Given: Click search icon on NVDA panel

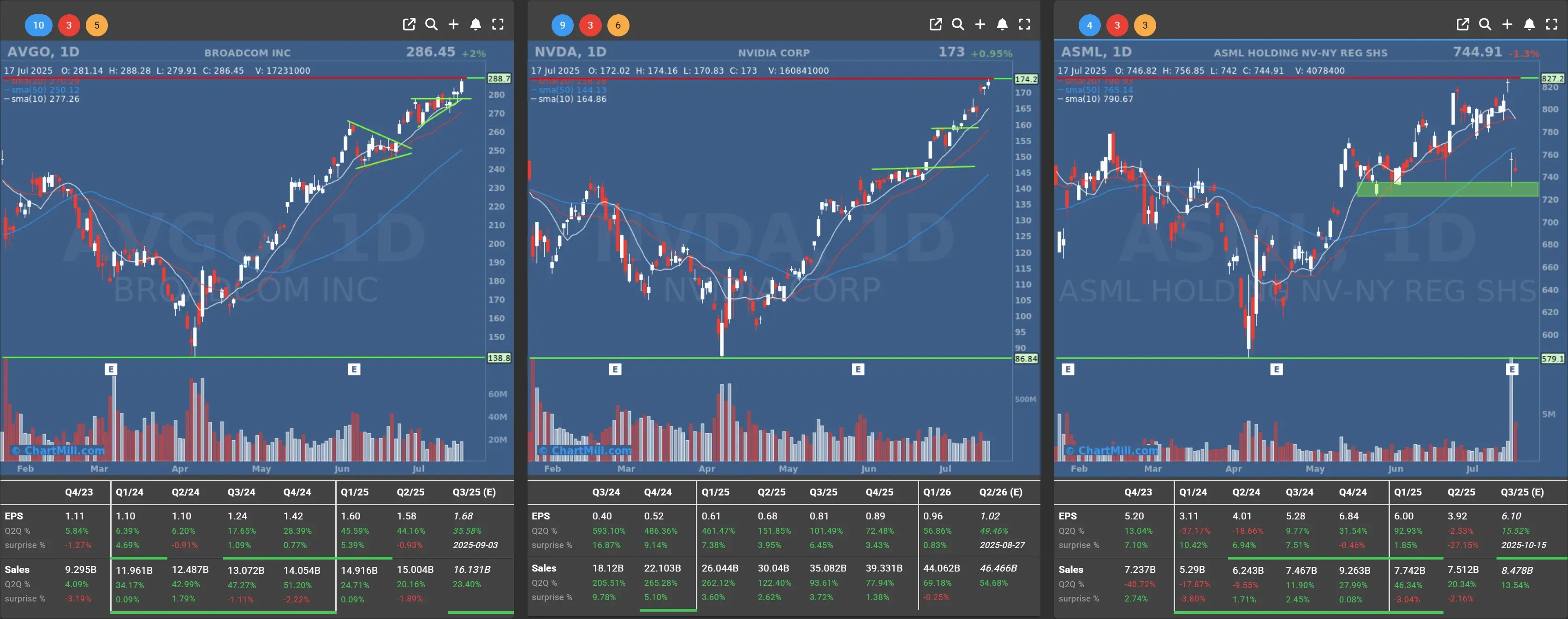Looking at the screenshot, I should pyautogui.click(x=957, y=24).
